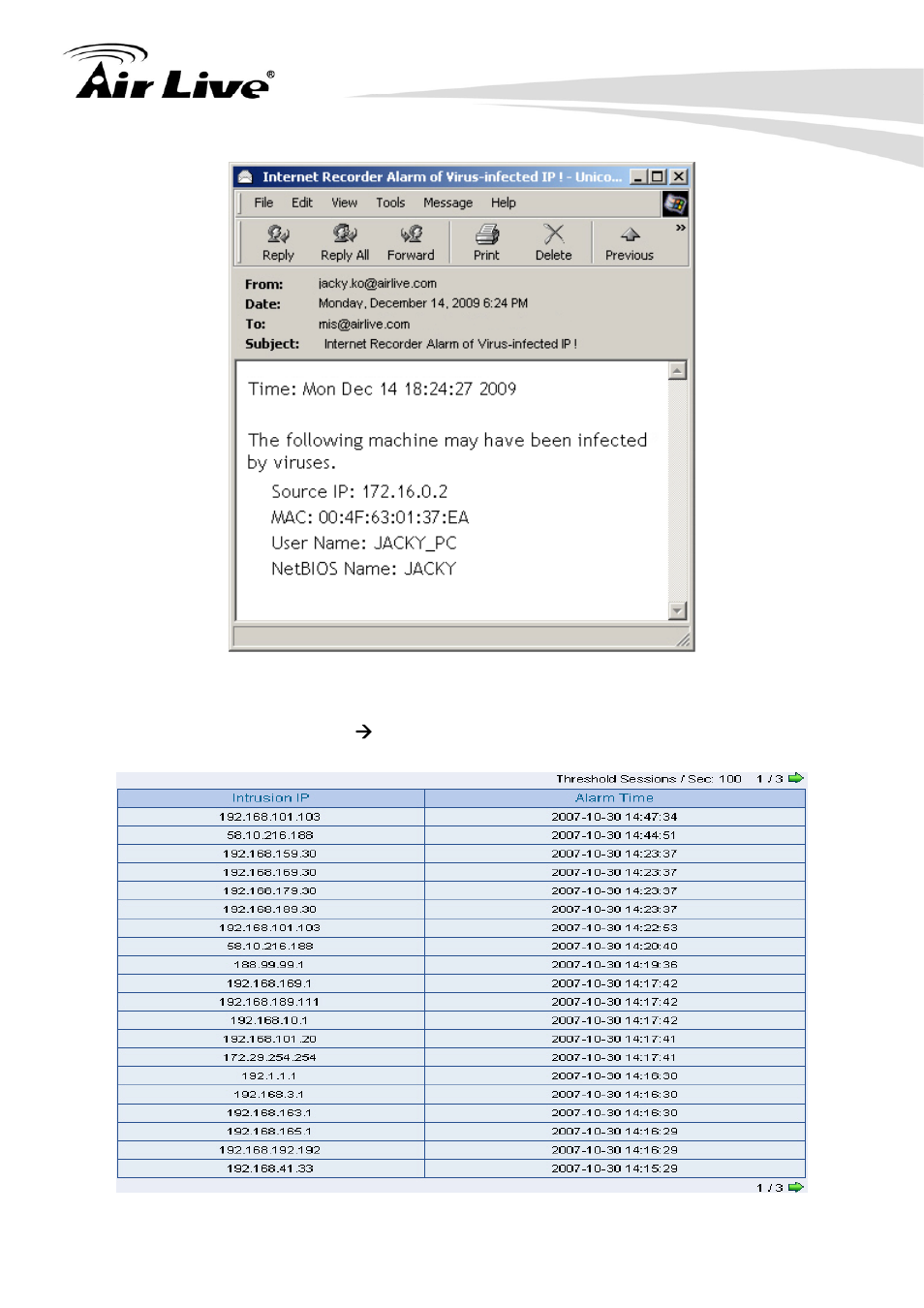Click the MAC address line in message

(x=370, y=517)
